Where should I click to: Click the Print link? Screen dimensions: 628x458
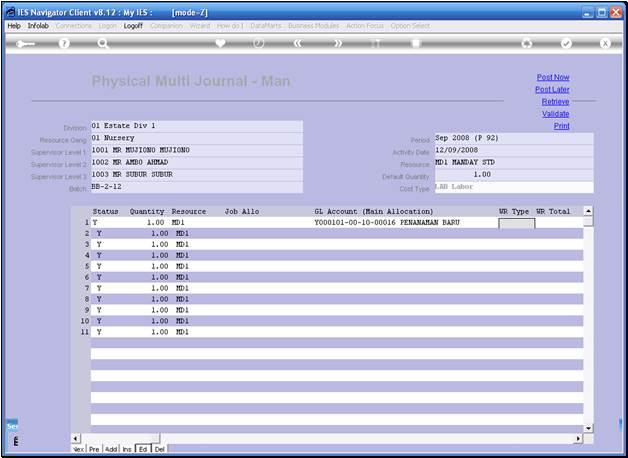tap(562, 126)
